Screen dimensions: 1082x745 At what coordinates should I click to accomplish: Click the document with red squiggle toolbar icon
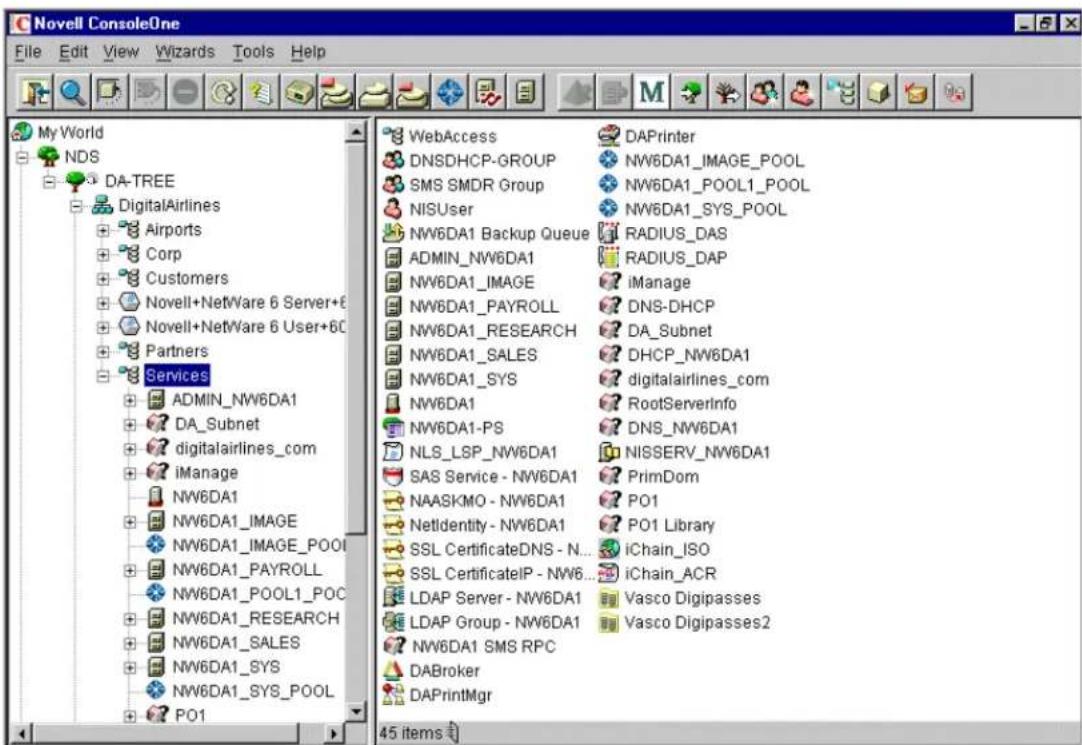(x=488, y=92)
